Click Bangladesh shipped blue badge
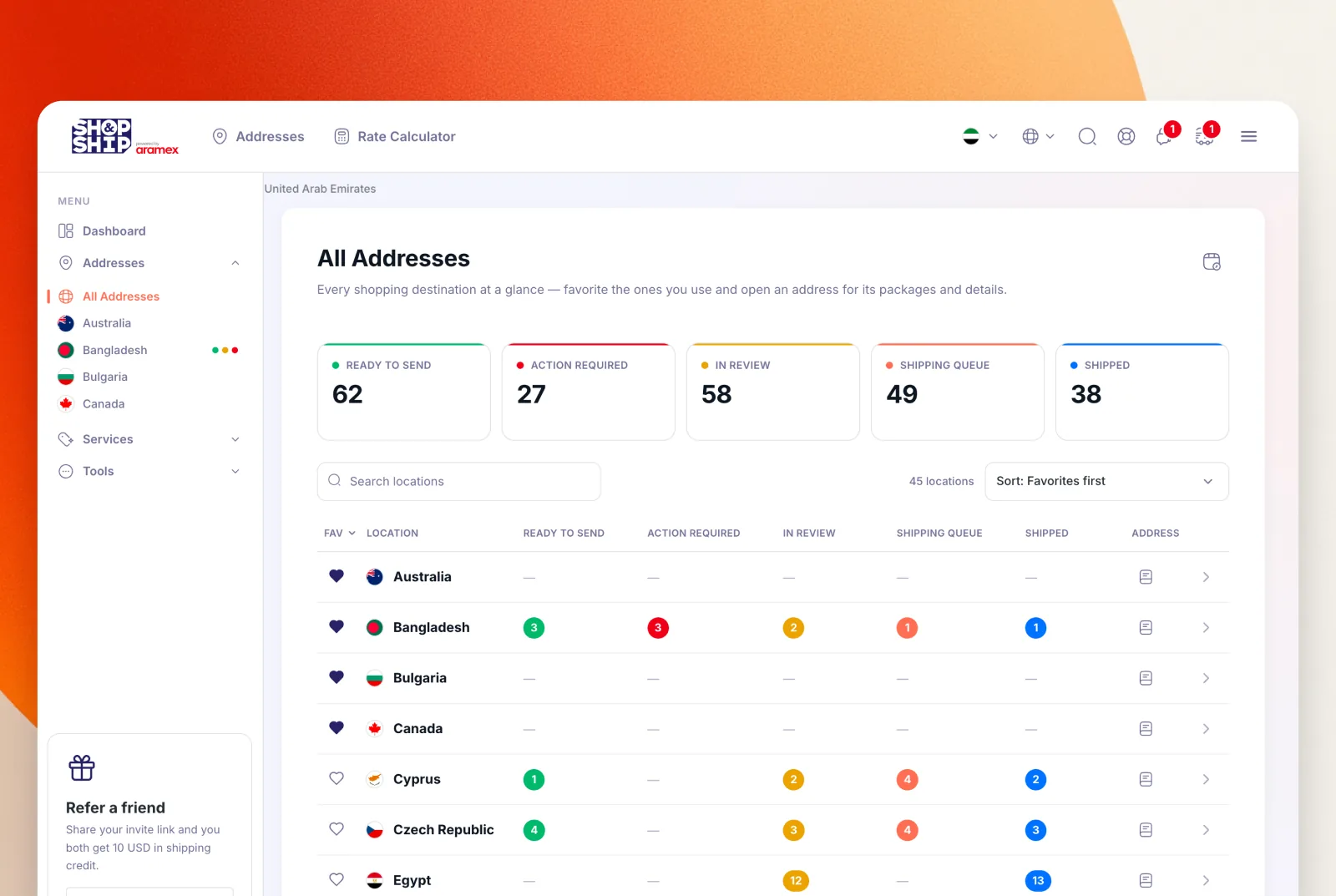The width and height of the screenshot is (1336, 896). pos(1035,628)
